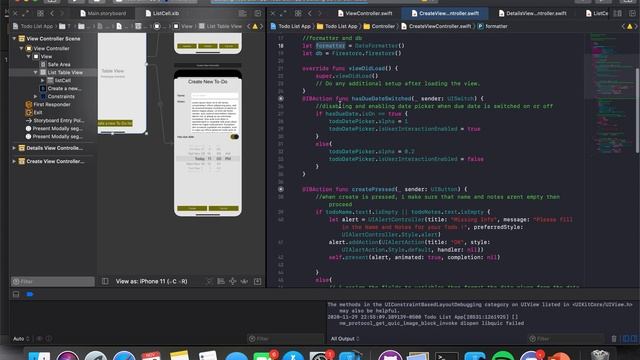
Task: Open the Align constraints tool in the canvas bar
Action: [x=221, y=281]
